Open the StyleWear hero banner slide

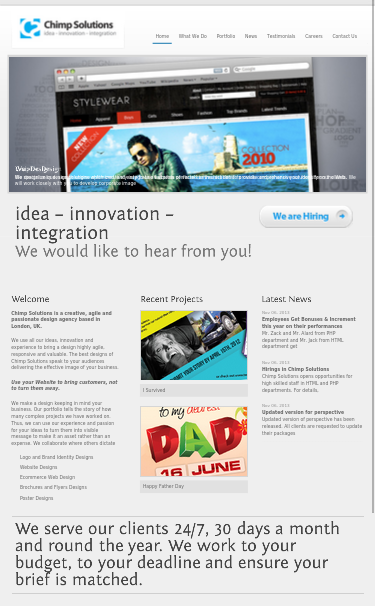(x=187, y=124)
